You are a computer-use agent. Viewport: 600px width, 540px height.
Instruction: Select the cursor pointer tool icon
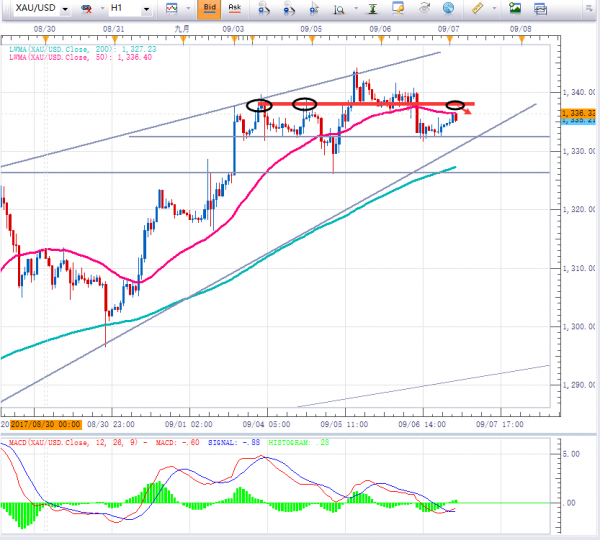pos(314,8)
